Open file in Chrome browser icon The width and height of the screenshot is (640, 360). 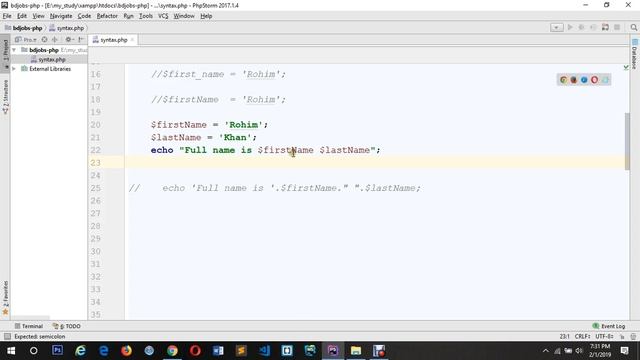[564, 80]
